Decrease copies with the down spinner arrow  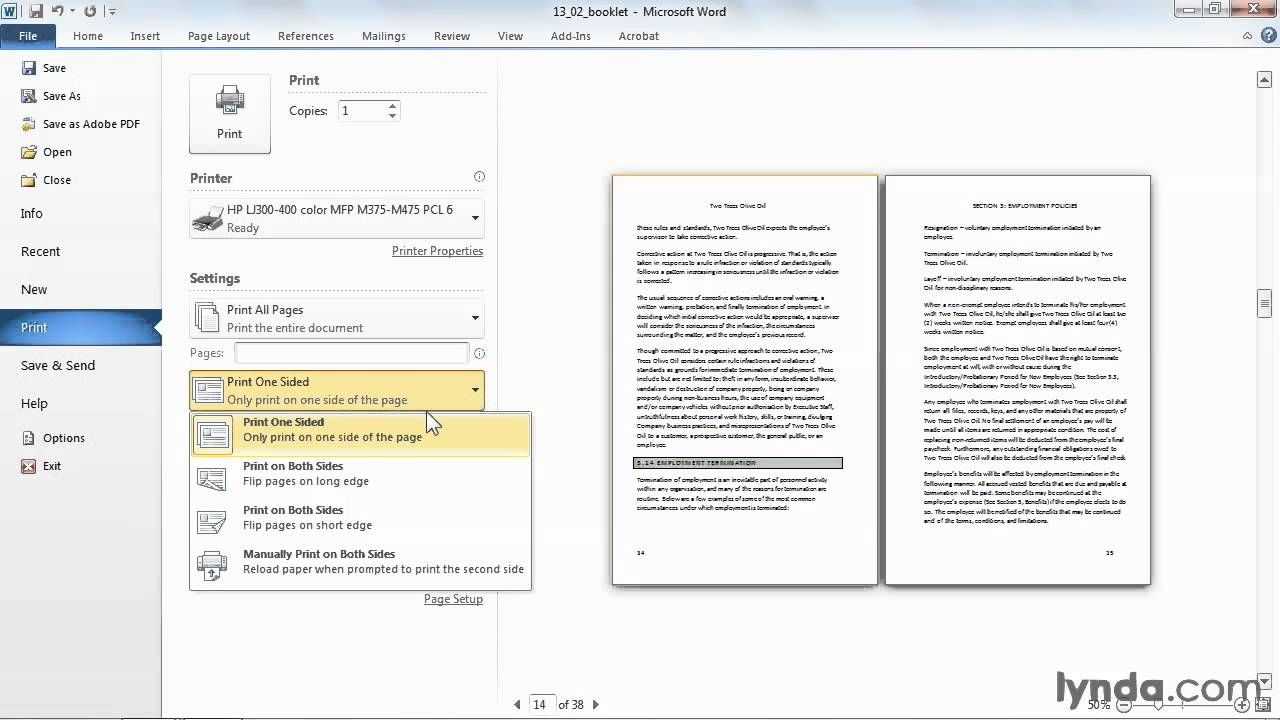coord(392,116)
